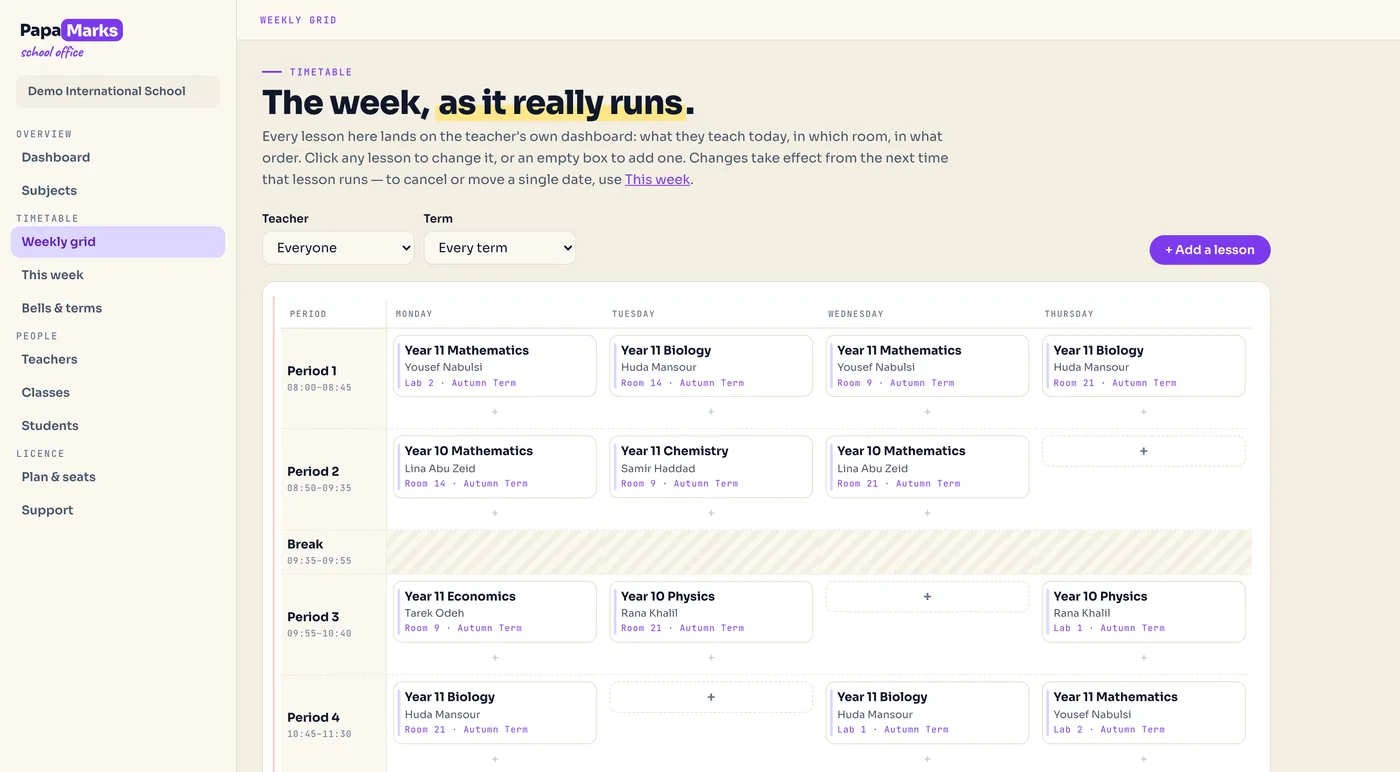Open Monday Period 4 Year 11 Biology lesson

(495, 713)
